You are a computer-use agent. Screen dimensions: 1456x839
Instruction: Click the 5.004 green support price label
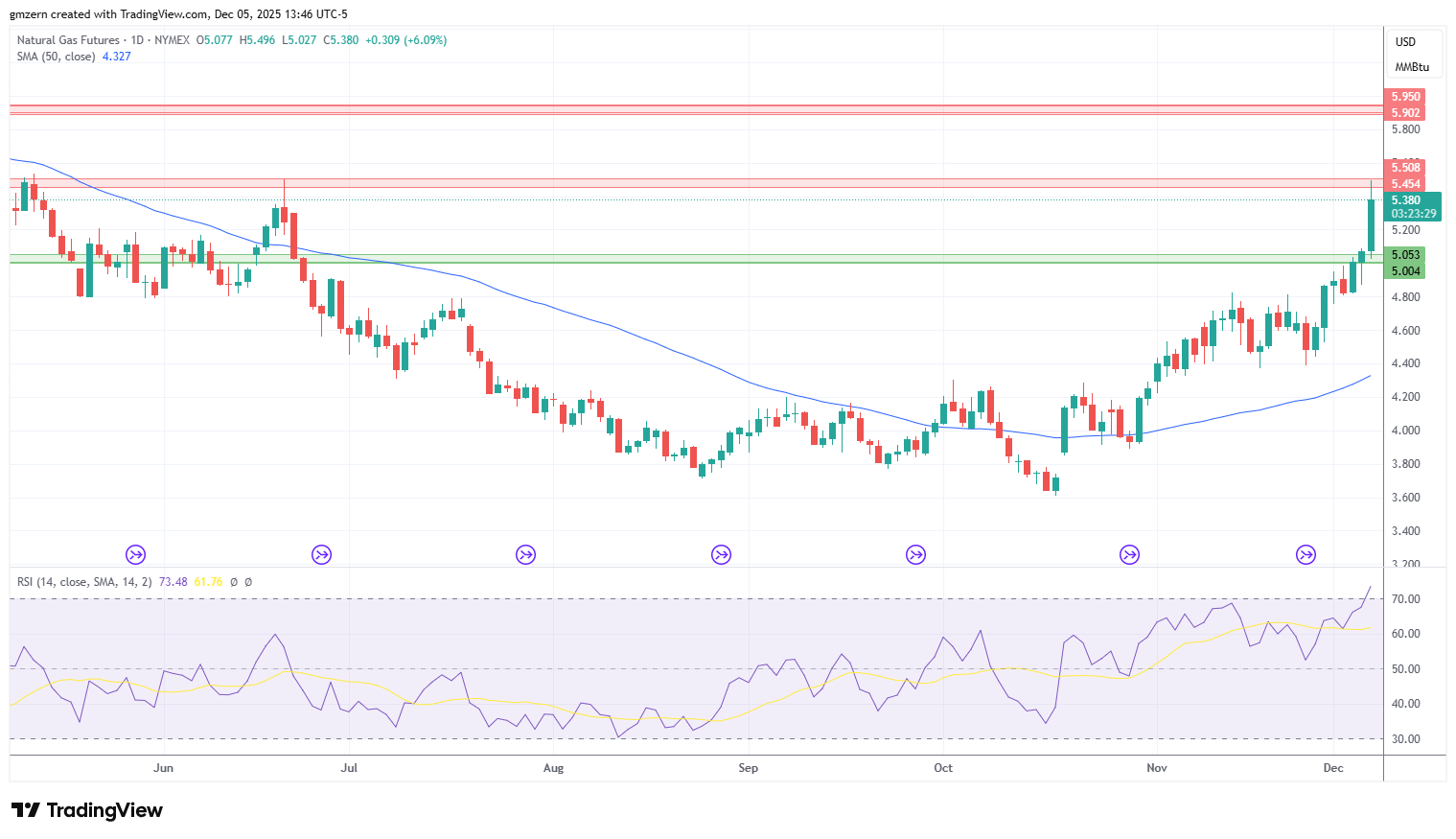1405,271
